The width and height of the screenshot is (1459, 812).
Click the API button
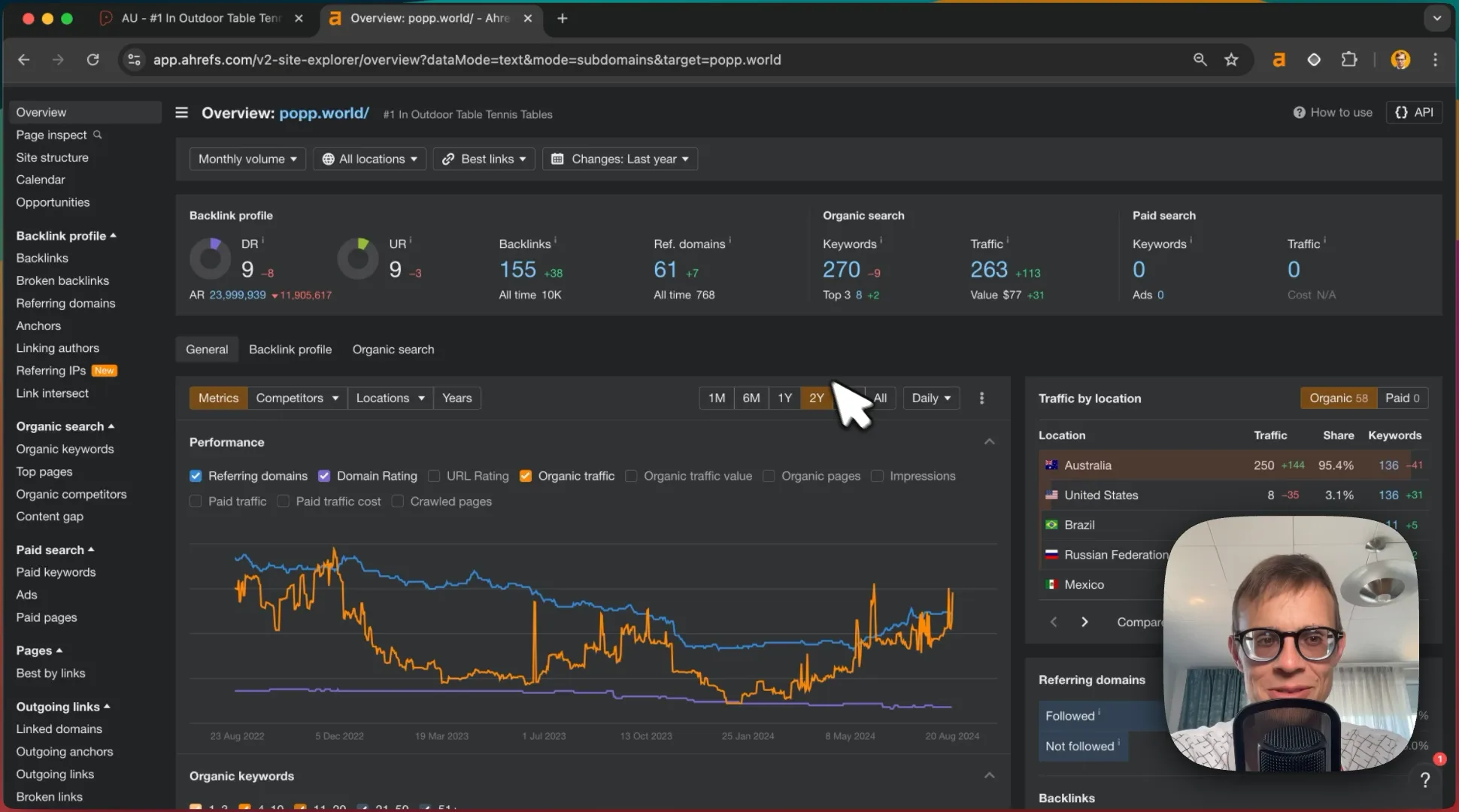click(1414, 112)
